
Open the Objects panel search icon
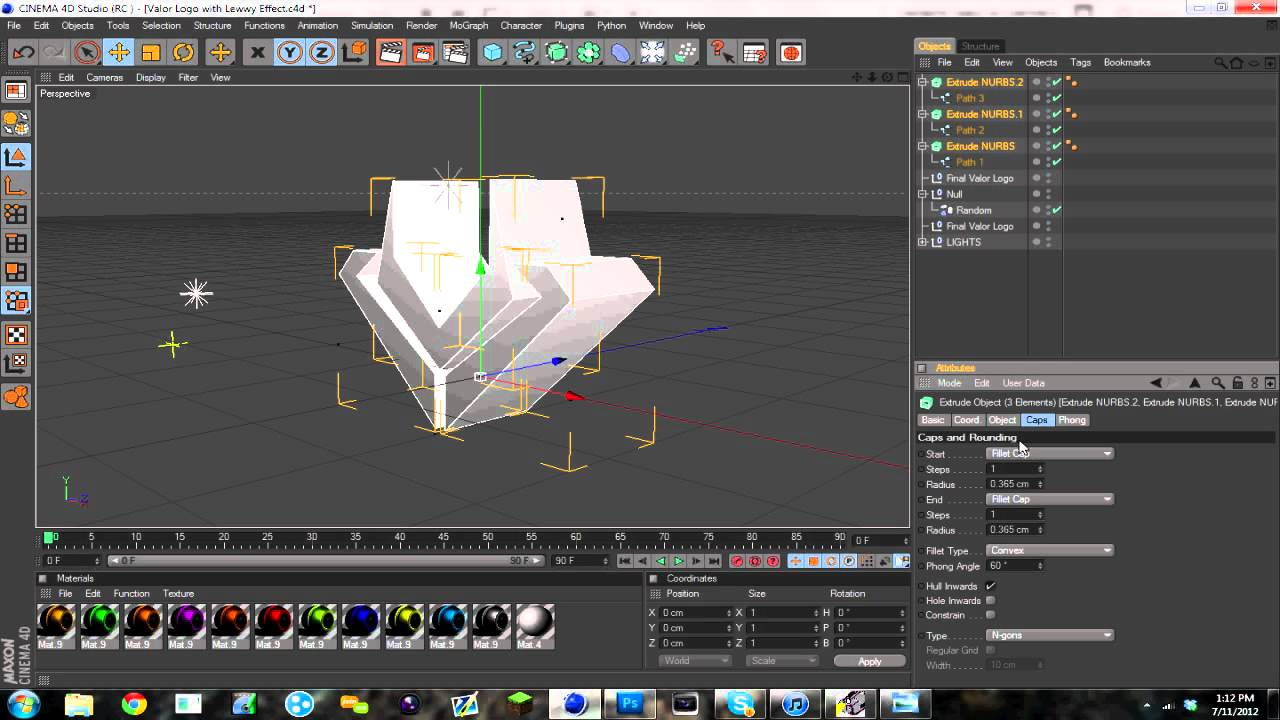(x=1221, y=62)
